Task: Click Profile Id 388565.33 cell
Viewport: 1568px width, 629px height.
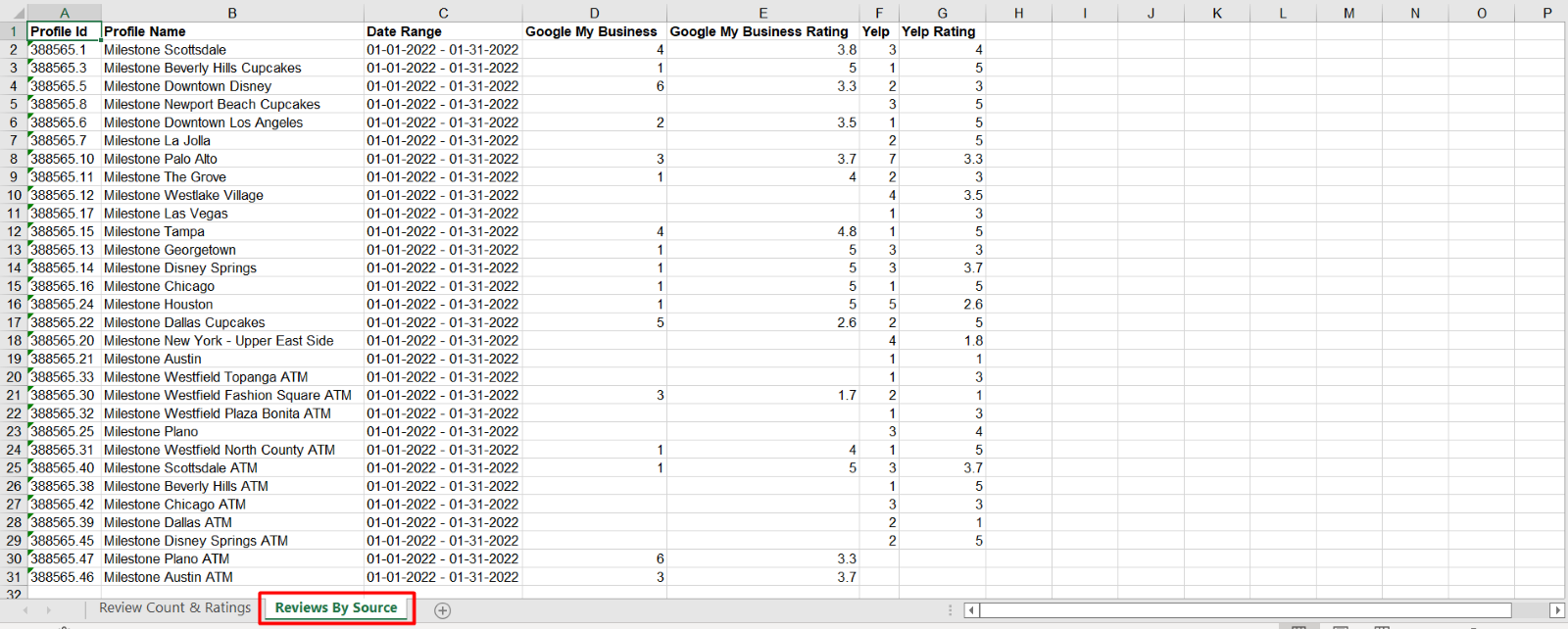Action: coord(64,377)
